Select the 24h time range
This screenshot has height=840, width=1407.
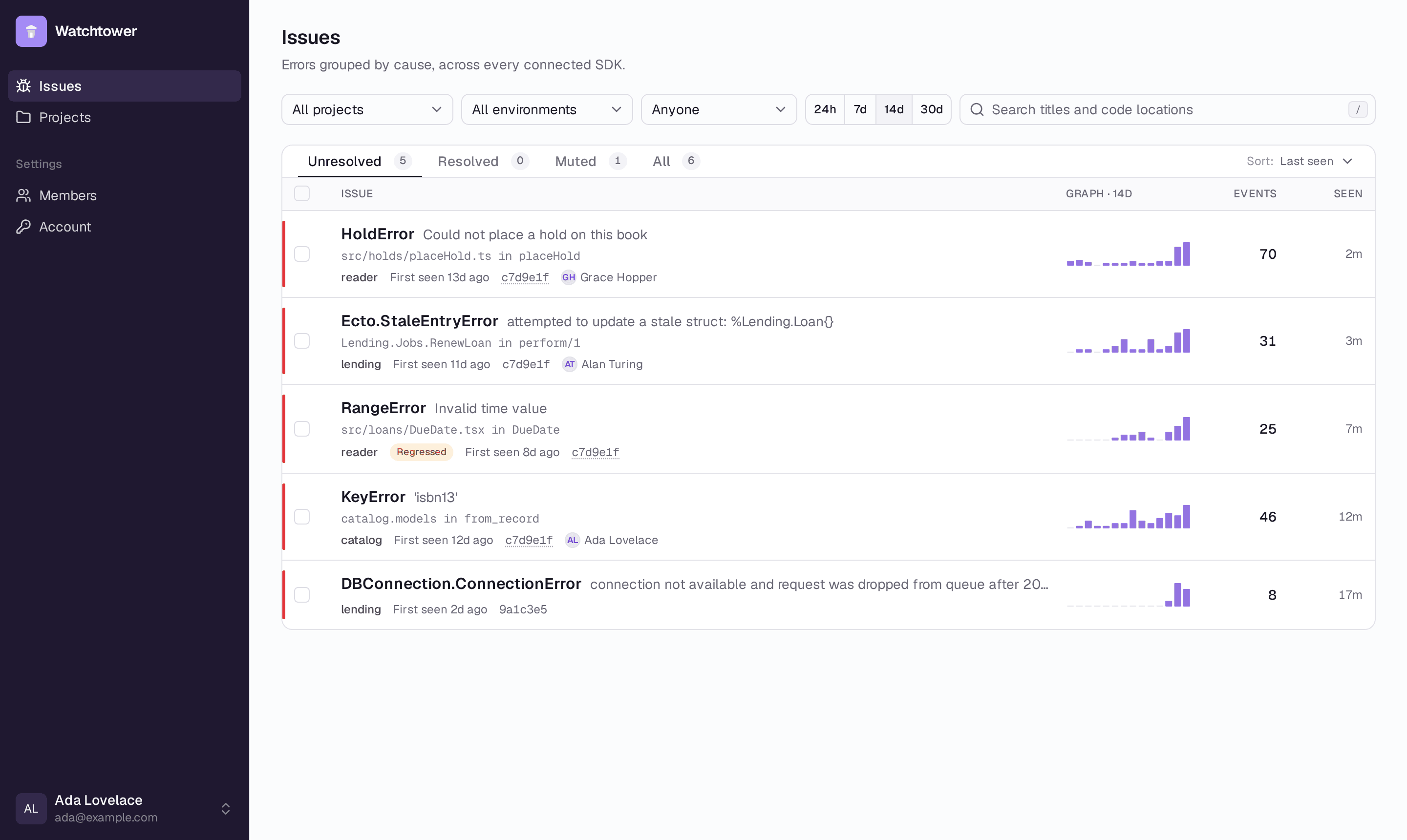click(x=825, y=109)
